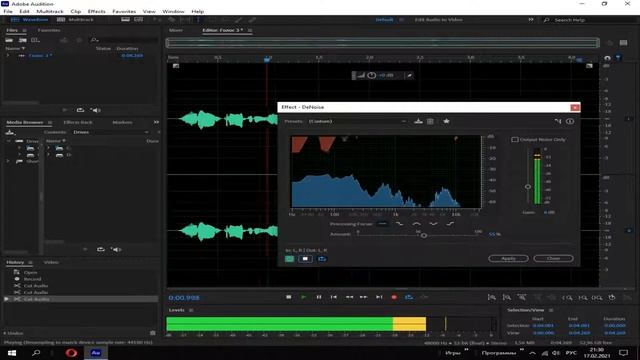Select the high frequencies processing focus

[x=450, y=224]
